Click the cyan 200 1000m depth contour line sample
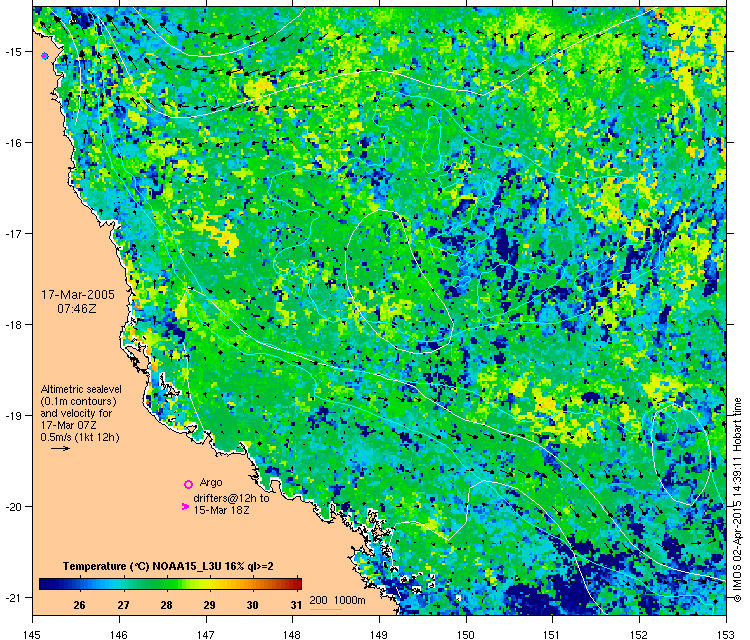The height and width of the screenshot is (640, 750). (326, 609)
